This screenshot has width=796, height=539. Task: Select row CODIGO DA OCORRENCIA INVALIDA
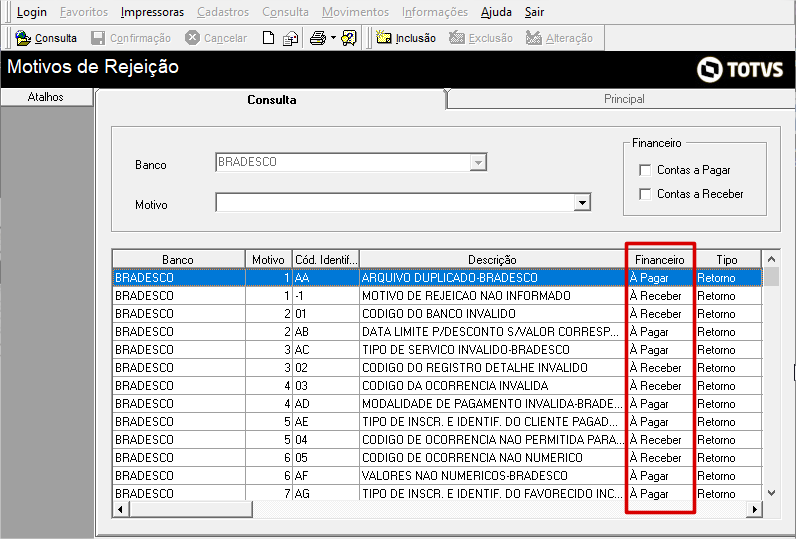click(437, 386)
